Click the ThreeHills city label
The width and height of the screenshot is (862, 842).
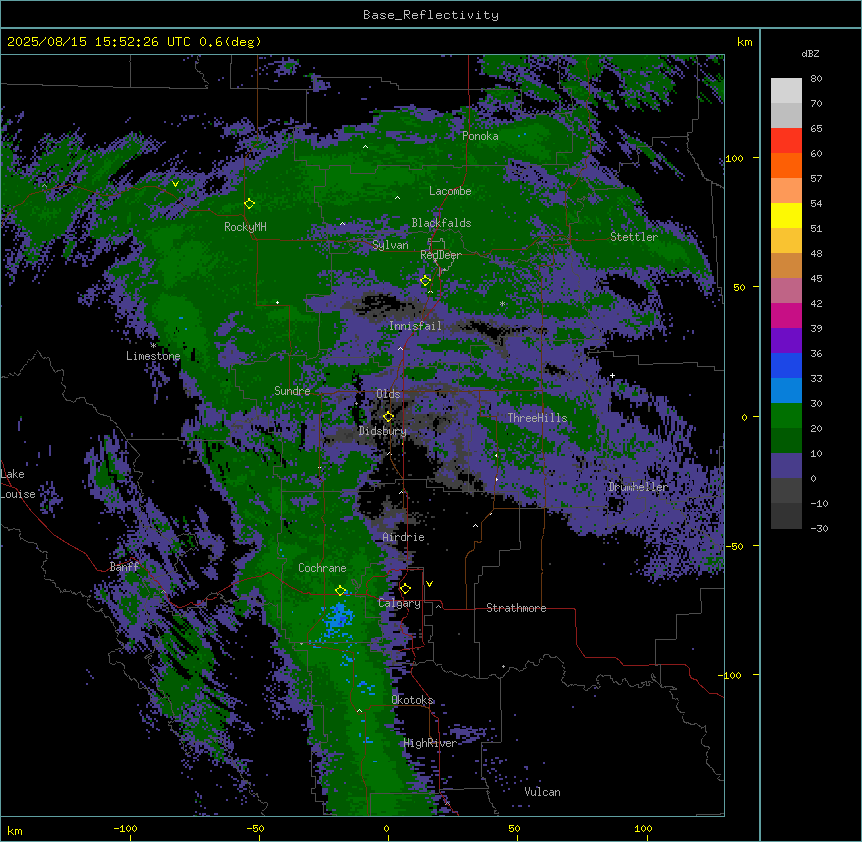coord(537,418)
